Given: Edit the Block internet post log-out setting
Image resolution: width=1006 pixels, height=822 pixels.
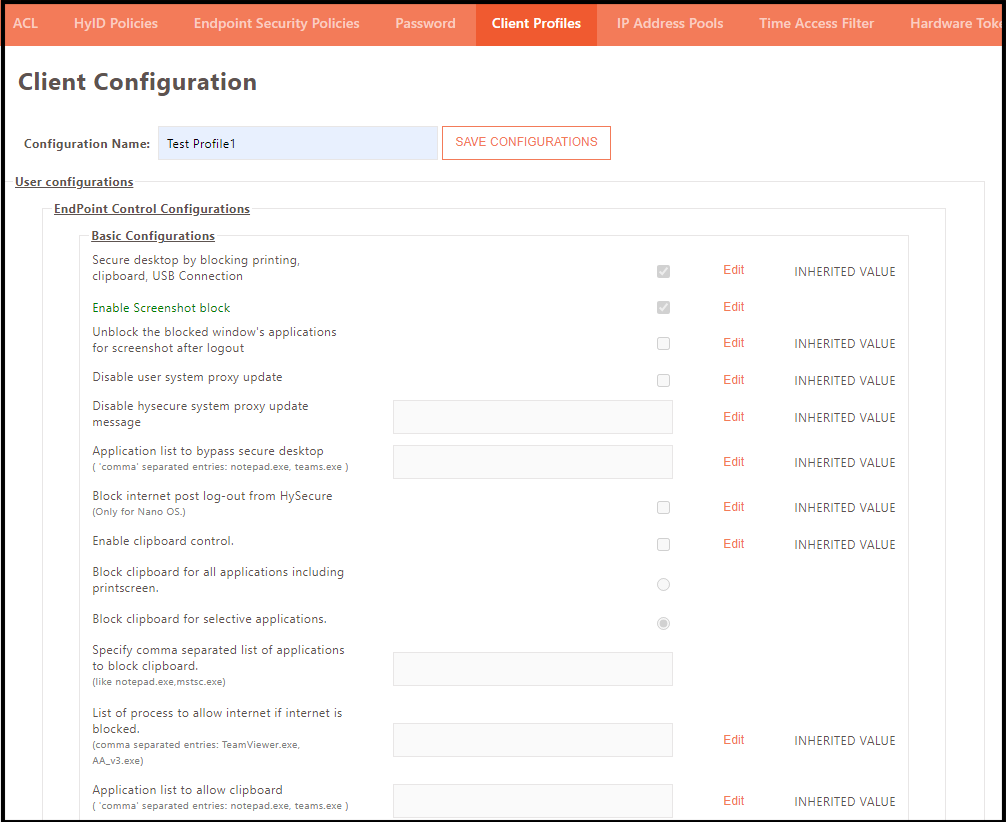Looking at the screenshot, I should pyautogui.click(x=733, y=506).
